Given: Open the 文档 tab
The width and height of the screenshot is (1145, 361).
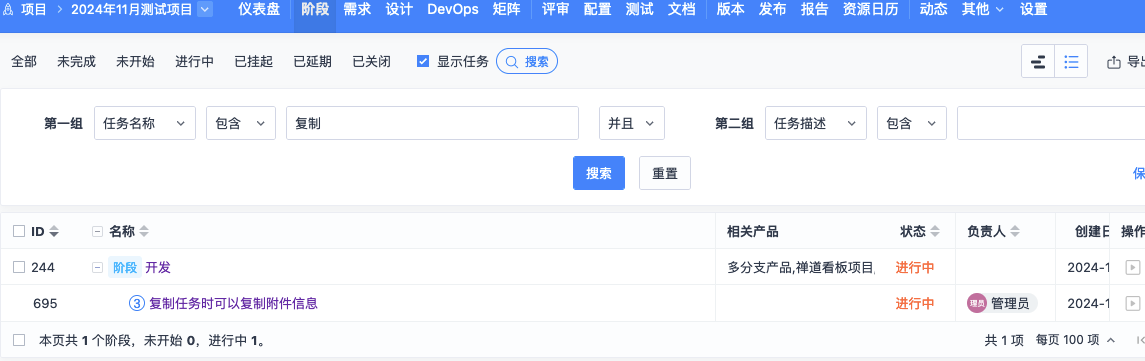Looking at the screenshot, I should tap(681, 10).
